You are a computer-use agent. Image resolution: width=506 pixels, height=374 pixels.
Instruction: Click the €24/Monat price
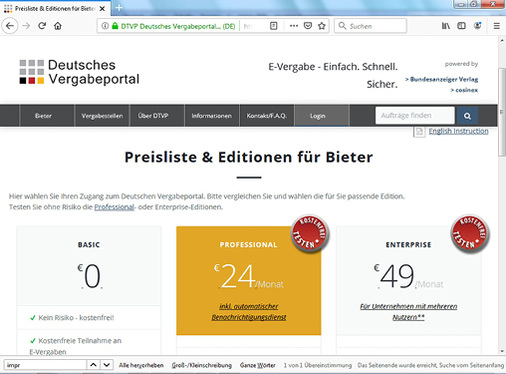click(249, 276)
